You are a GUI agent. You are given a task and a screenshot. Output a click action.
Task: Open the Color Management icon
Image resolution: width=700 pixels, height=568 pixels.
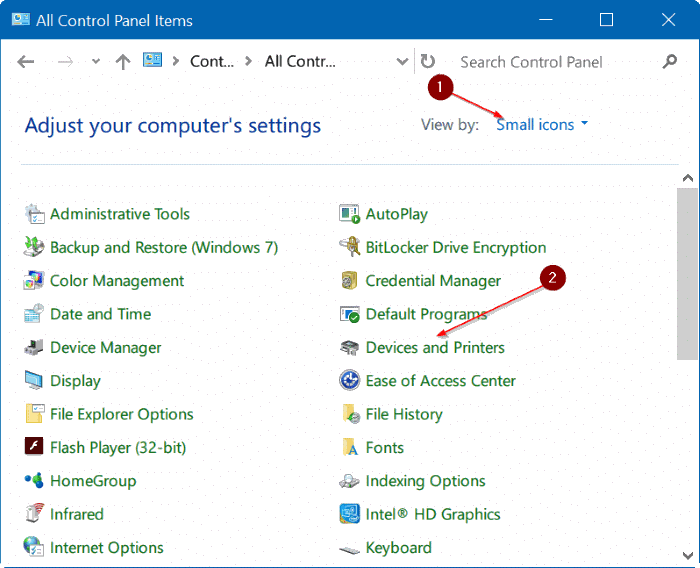click(x=34, y=281)
